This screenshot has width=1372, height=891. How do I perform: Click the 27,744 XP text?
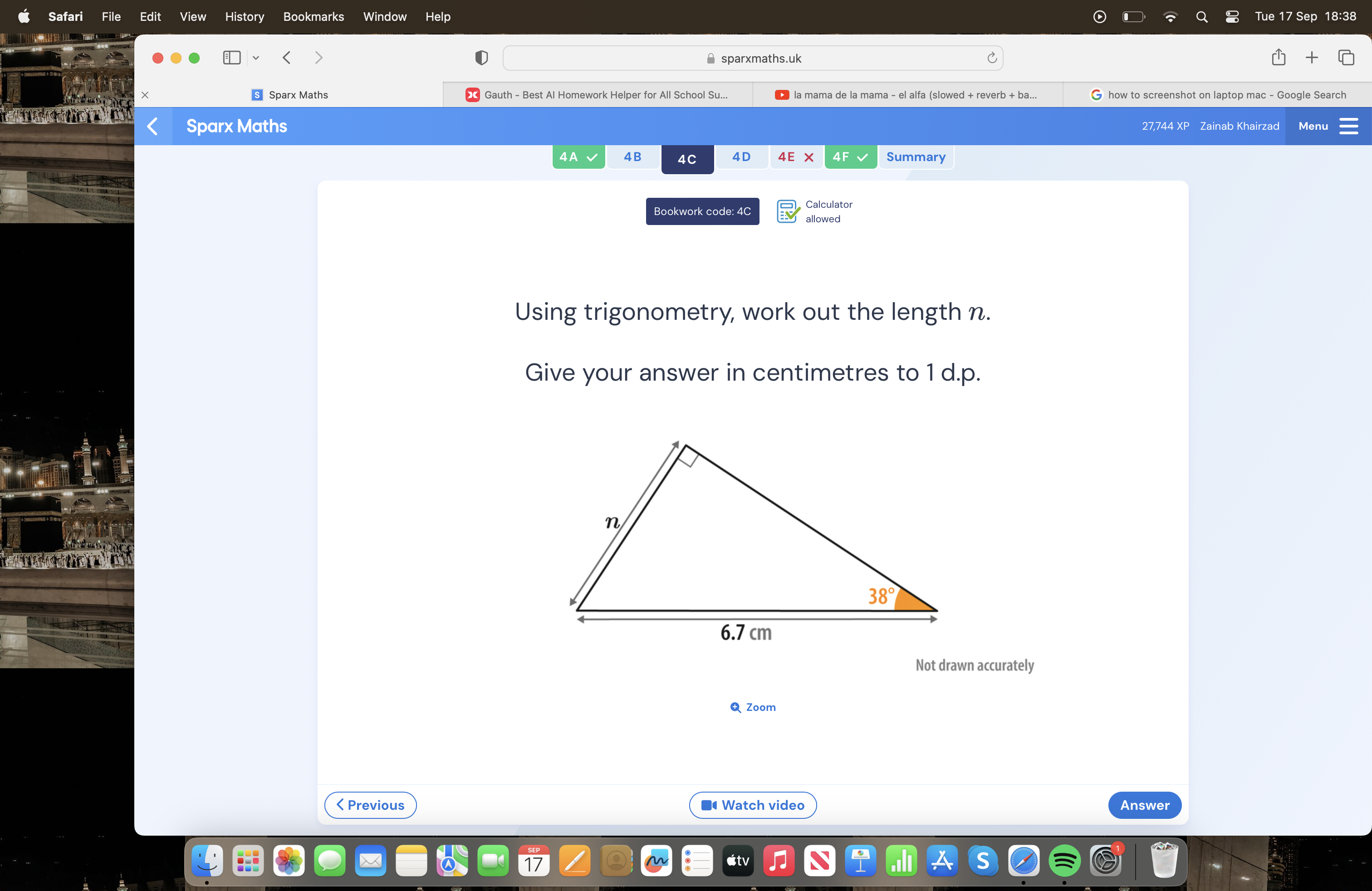pyautogui.click(x=1166, y=126)
